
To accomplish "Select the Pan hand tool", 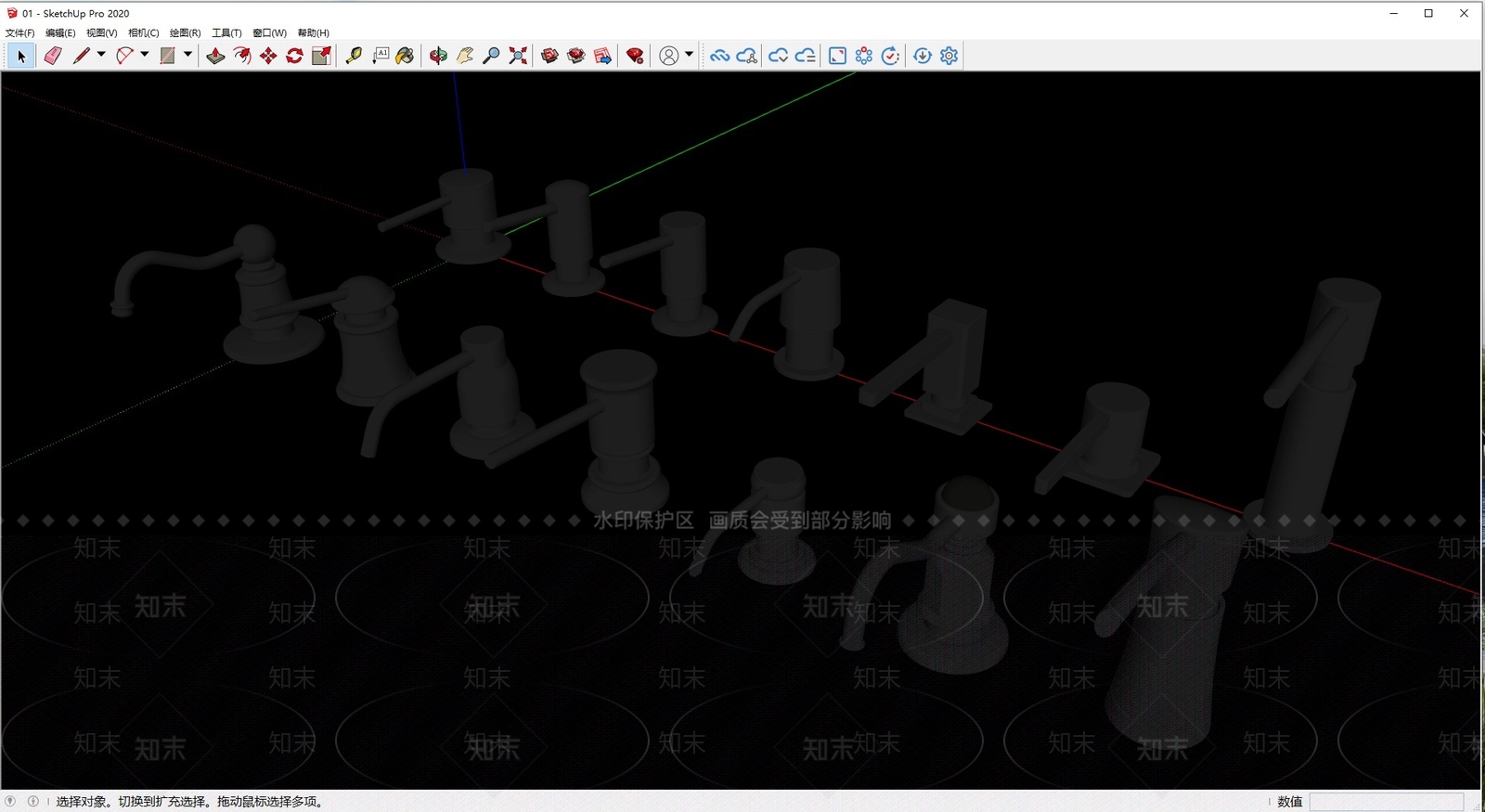I will [x=465, y=56].
